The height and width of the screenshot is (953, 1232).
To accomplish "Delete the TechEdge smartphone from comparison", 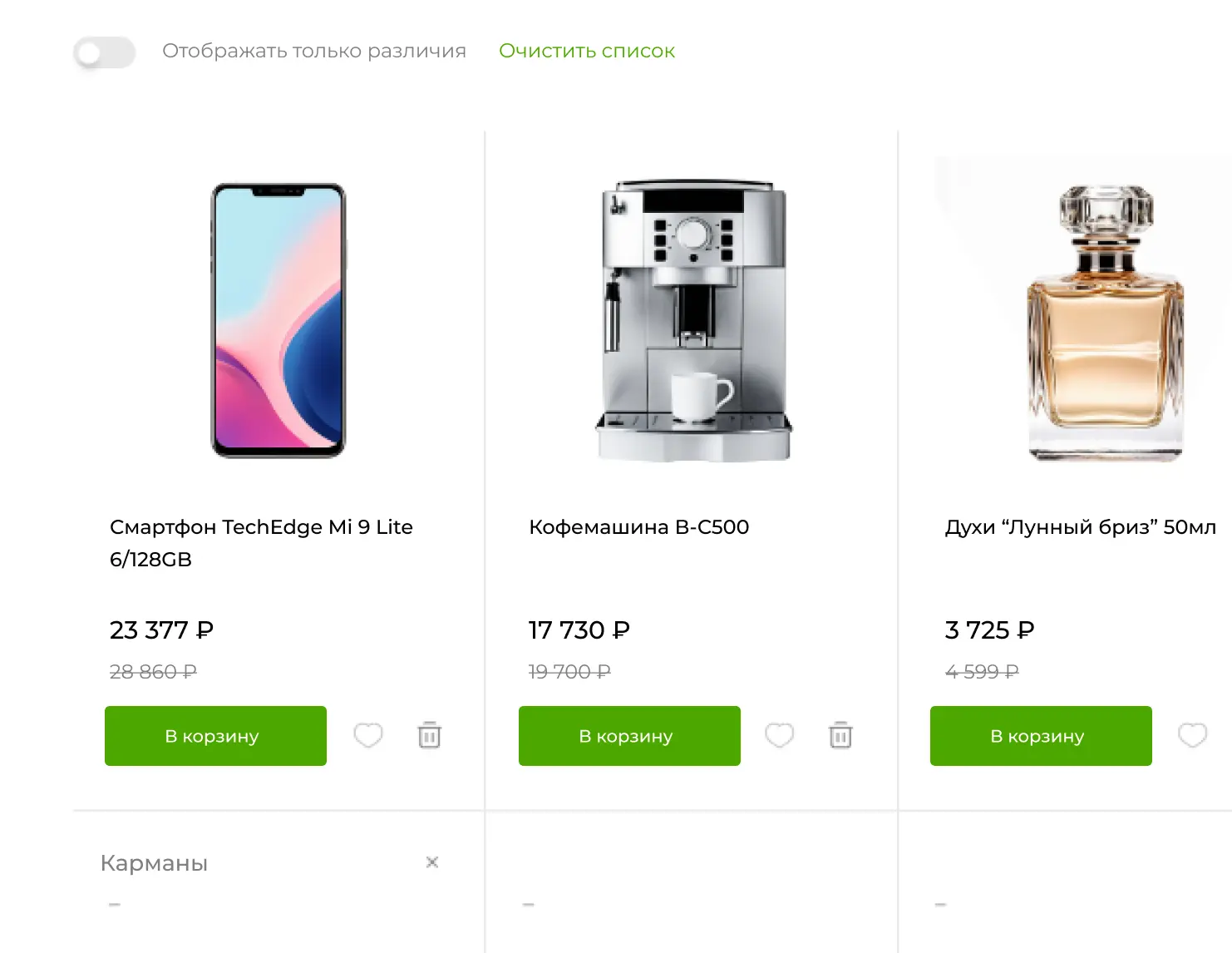I will coord(429,735).
